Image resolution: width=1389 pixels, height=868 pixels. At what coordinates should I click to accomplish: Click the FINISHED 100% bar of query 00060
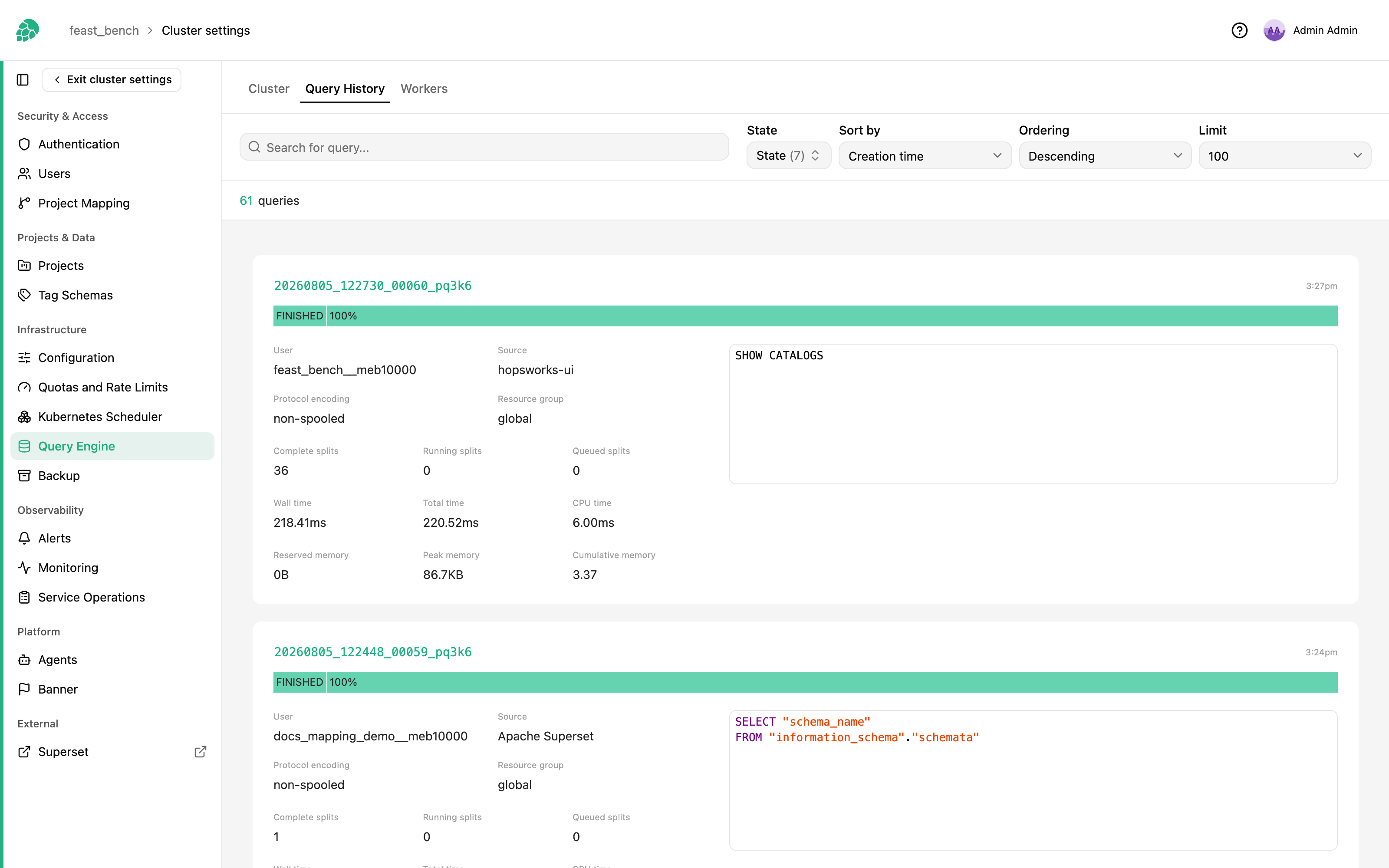click(805, 316)
